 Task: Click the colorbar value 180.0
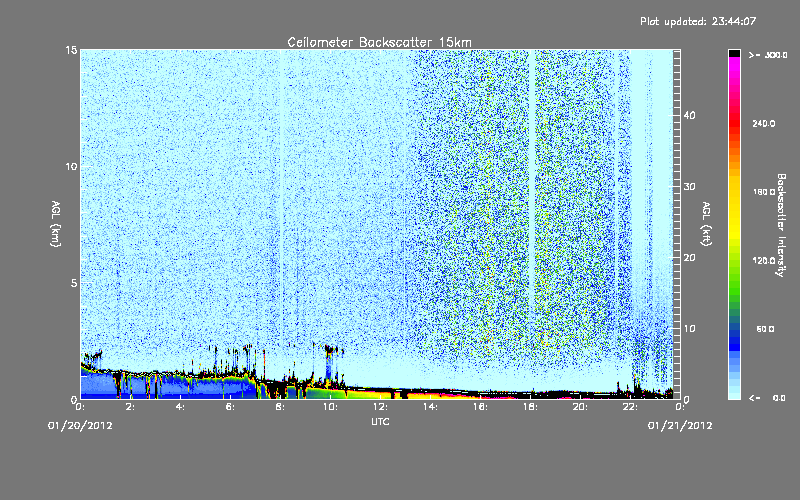[764, 192]
